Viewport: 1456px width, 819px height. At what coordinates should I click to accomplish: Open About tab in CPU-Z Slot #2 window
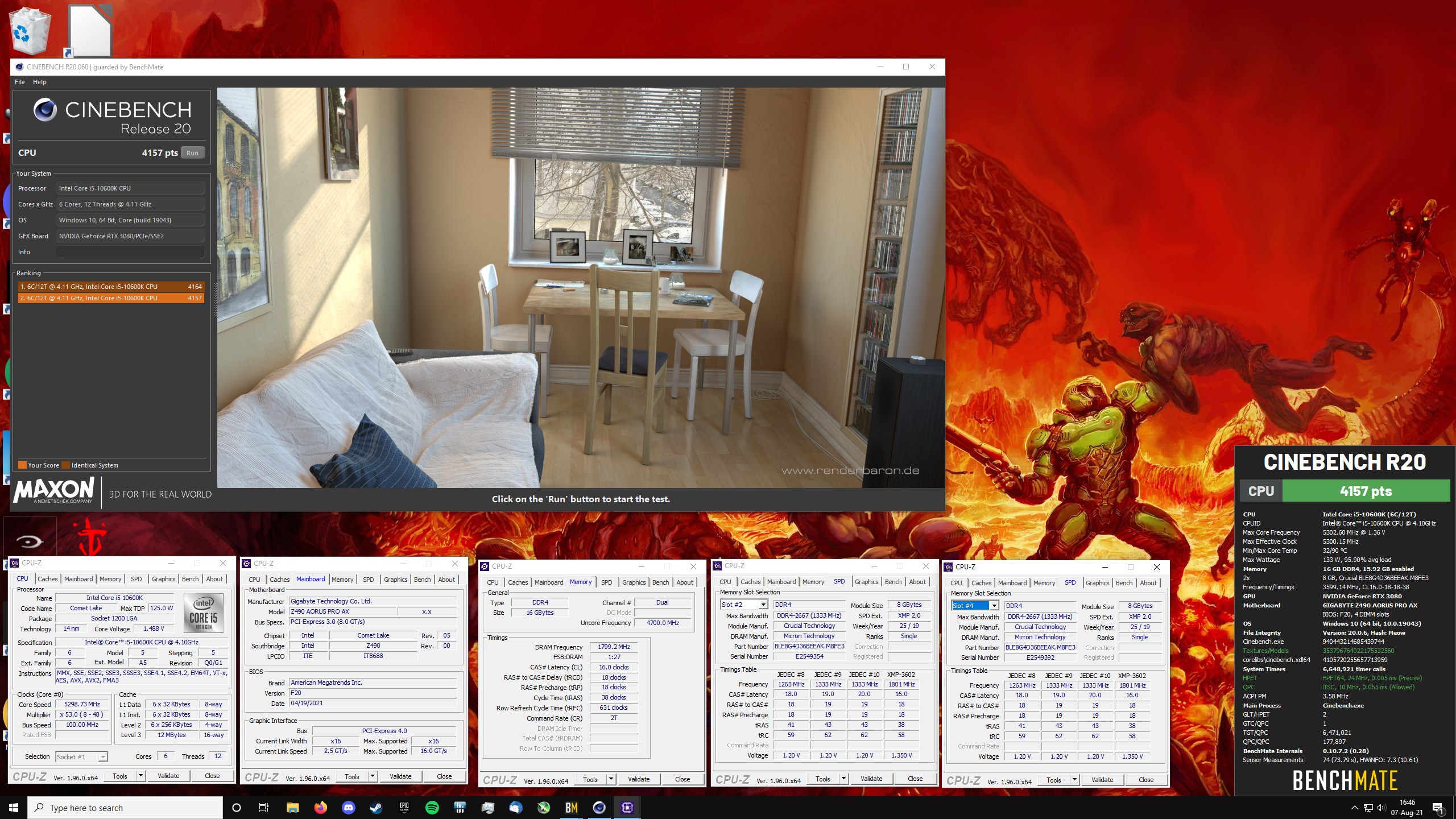(x=917, y=582)
